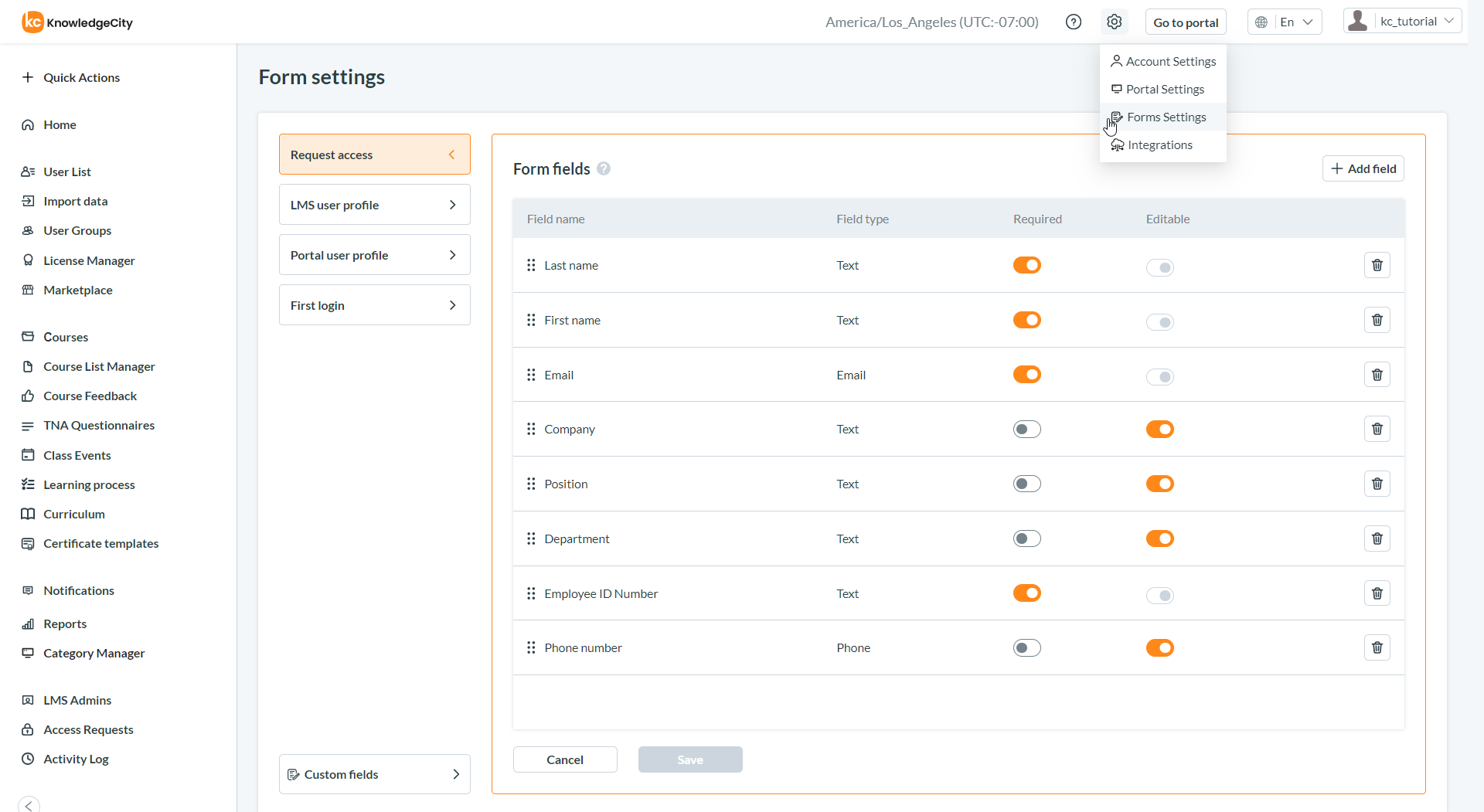
Task: Select Integrations from settings menu
Action: [x=1159, y=145]
